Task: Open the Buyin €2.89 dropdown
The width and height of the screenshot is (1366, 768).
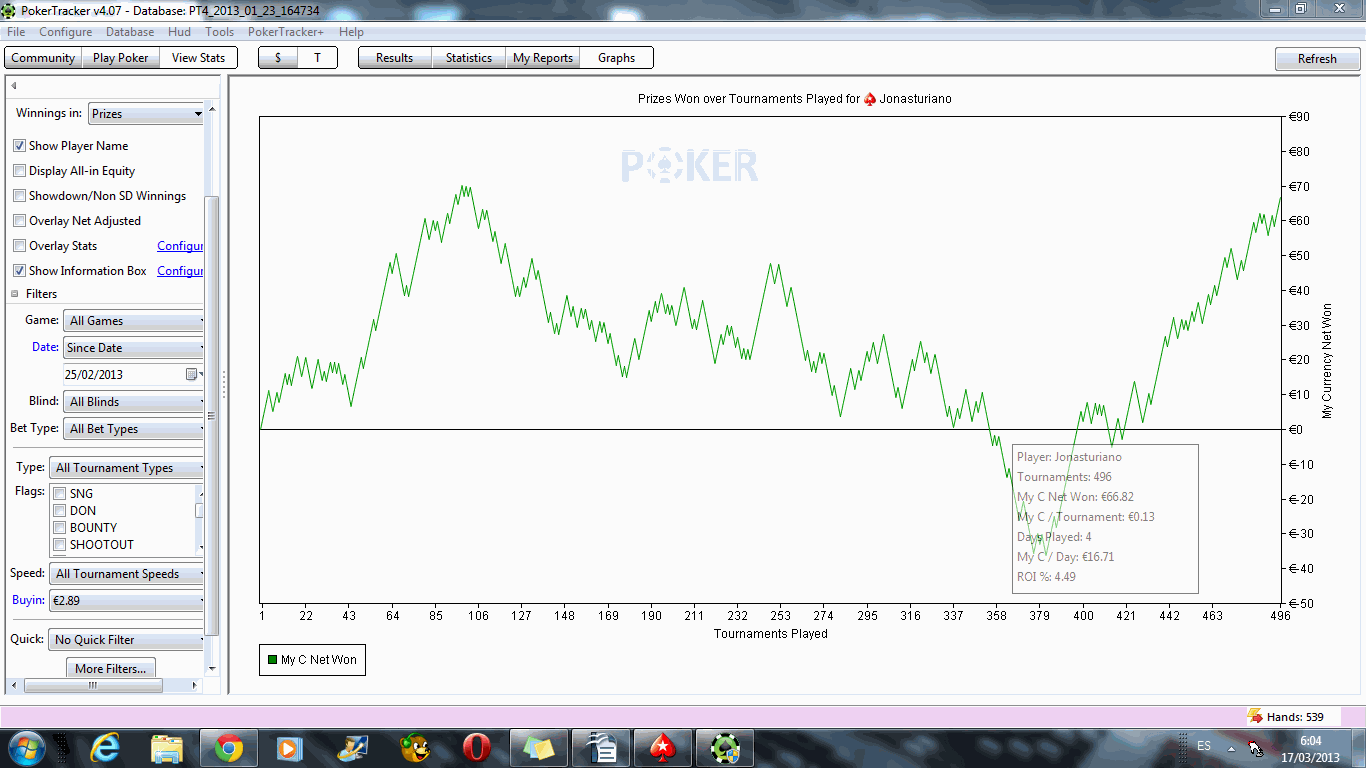Action: pos(127,601)
